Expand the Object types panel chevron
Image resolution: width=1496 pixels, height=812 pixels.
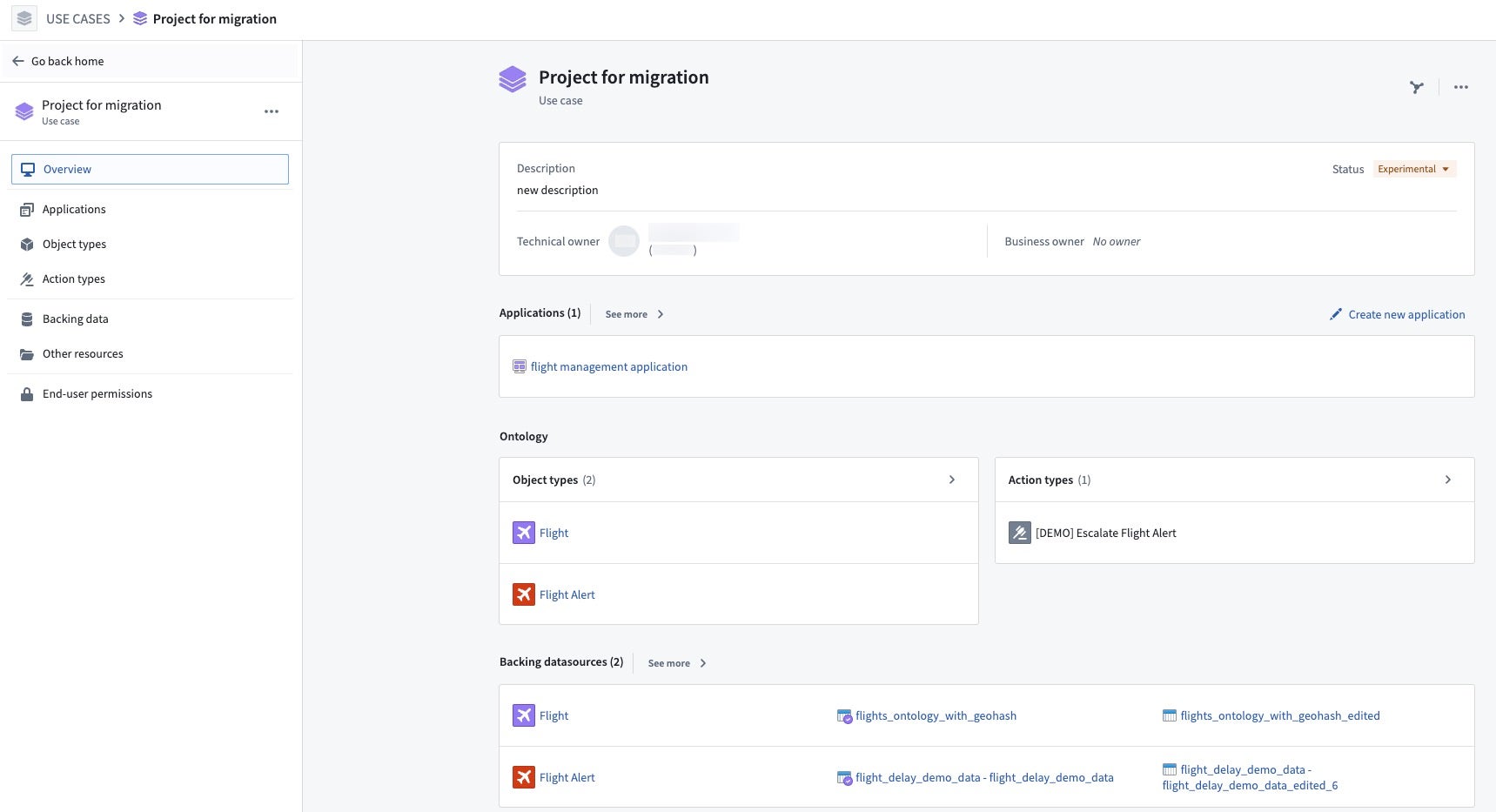[952, 480]
